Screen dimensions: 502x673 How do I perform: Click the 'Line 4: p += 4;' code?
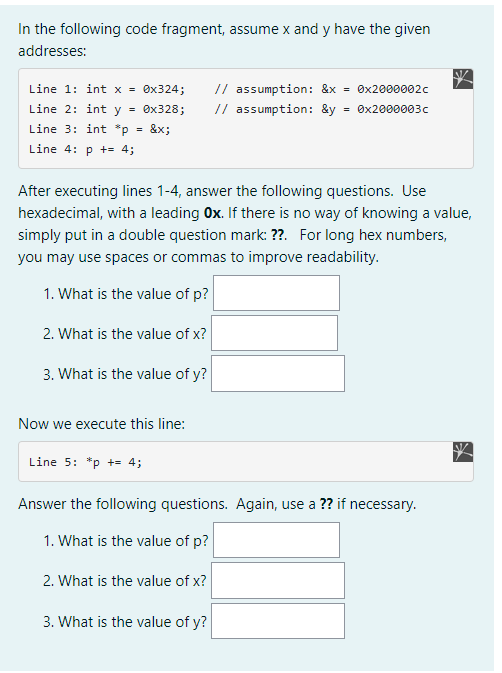(82, 149)
